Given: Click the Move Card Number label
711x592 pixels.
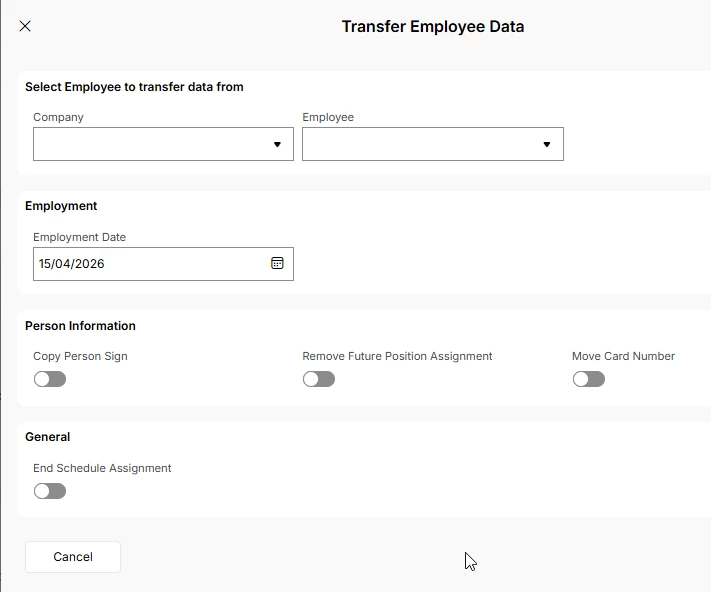Looking at the screenshot, I should [623, 356].
